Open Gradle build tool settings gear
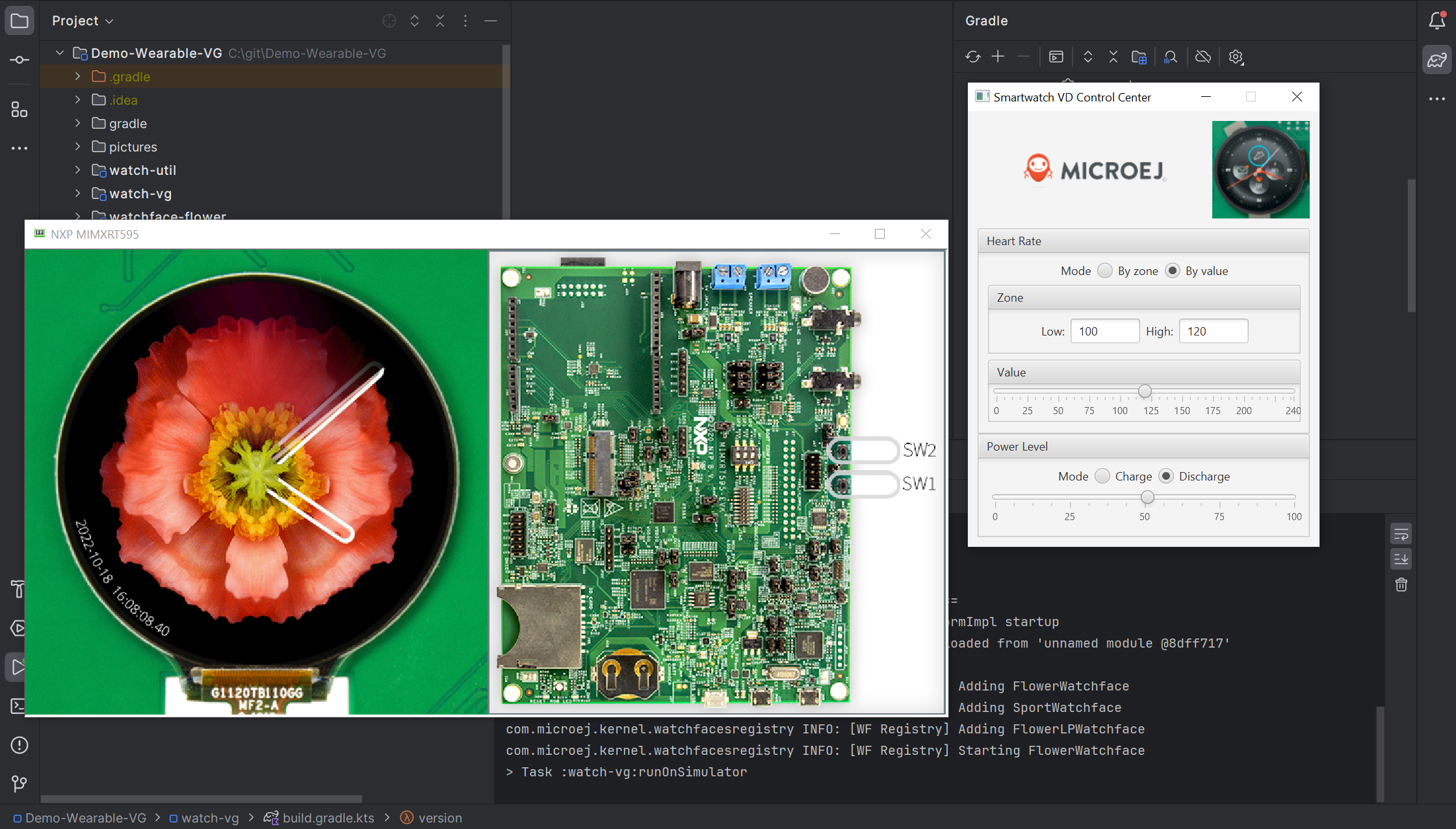Viewport: 1456px width, 829px height. [x=1236, y=57]
